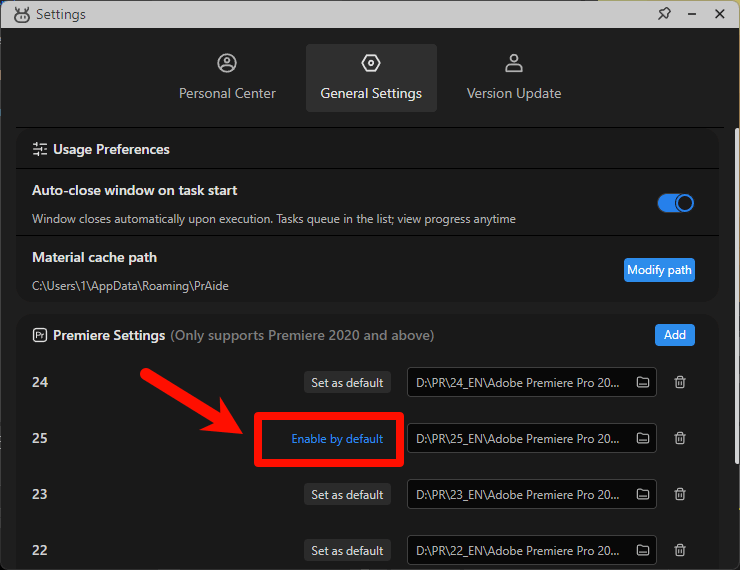
Task: Click the Usage Preferences sliders icon
Action: point(40,149)
